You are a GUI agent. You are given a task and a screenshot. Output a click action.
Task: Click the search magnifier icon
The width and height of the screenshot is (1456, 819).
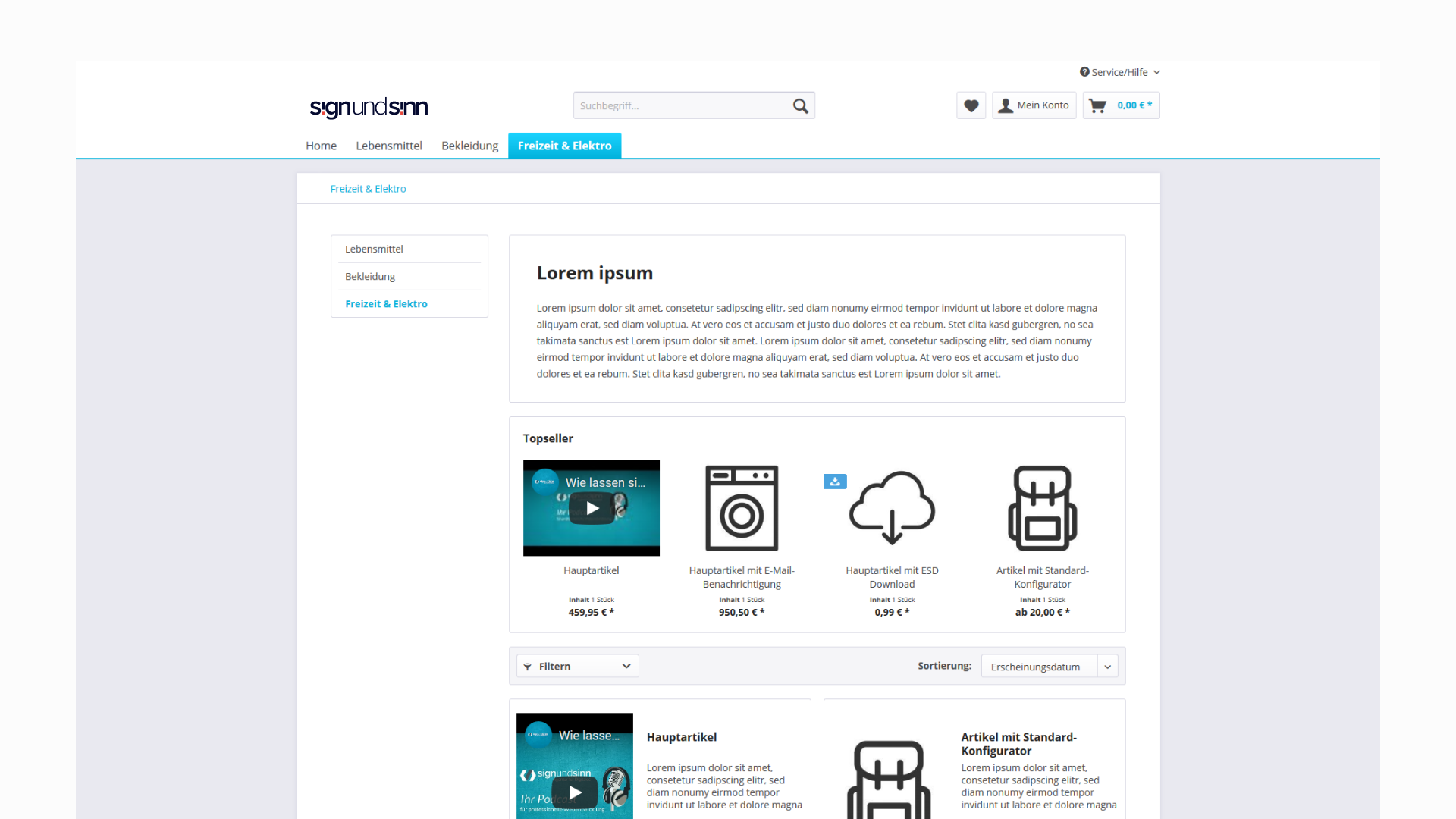tap(800, 106)
